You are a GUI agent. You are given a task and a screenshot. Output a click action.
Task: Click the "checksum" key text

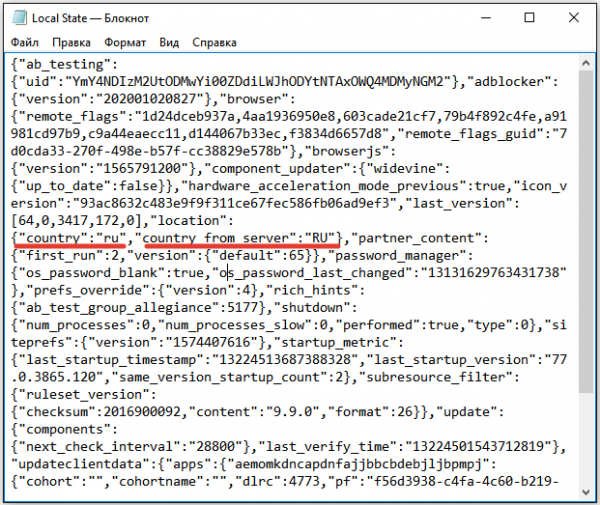[57, 412]
